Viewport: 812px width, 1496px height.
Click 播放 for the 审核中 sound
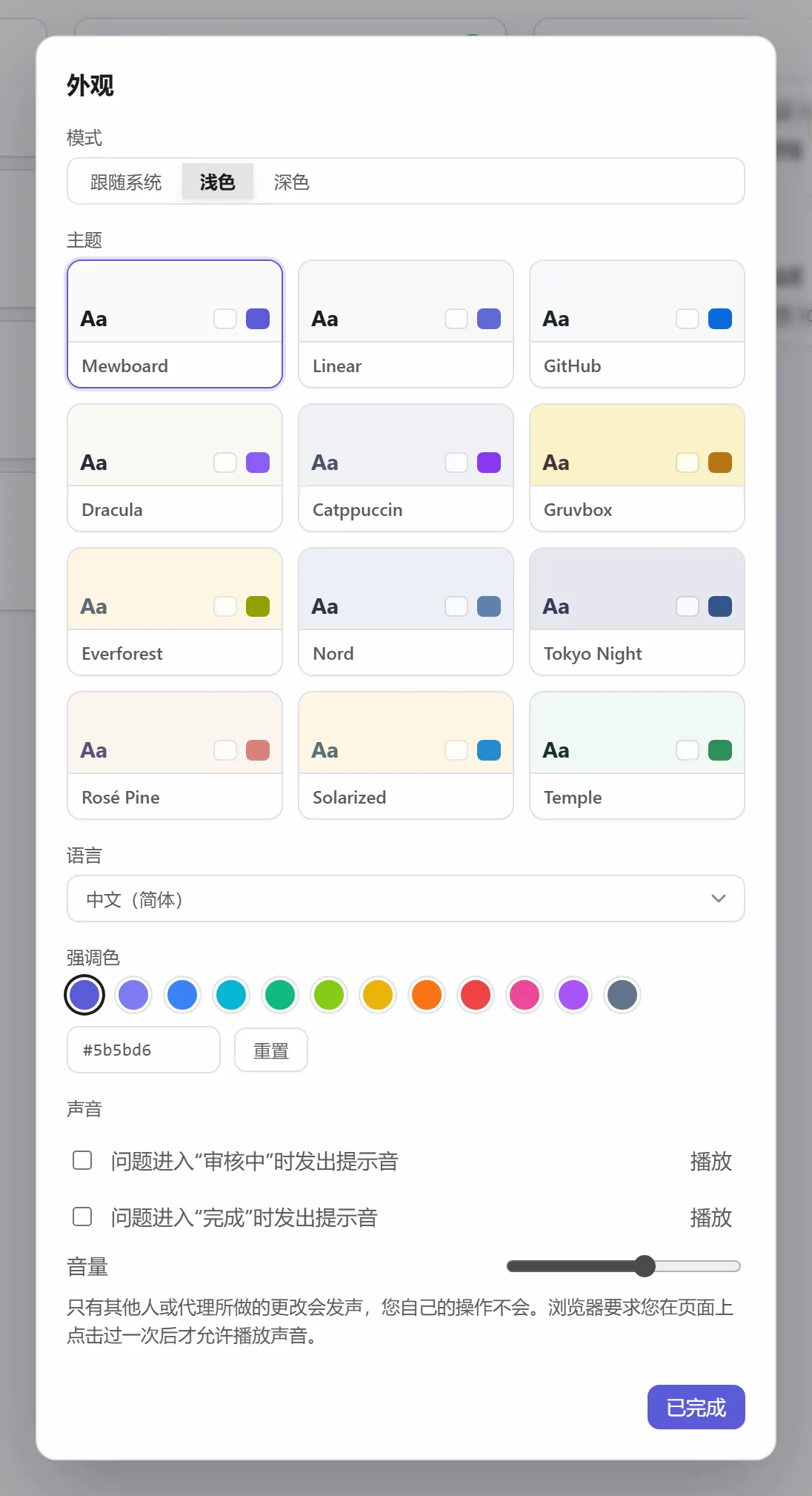(711, 1161)
